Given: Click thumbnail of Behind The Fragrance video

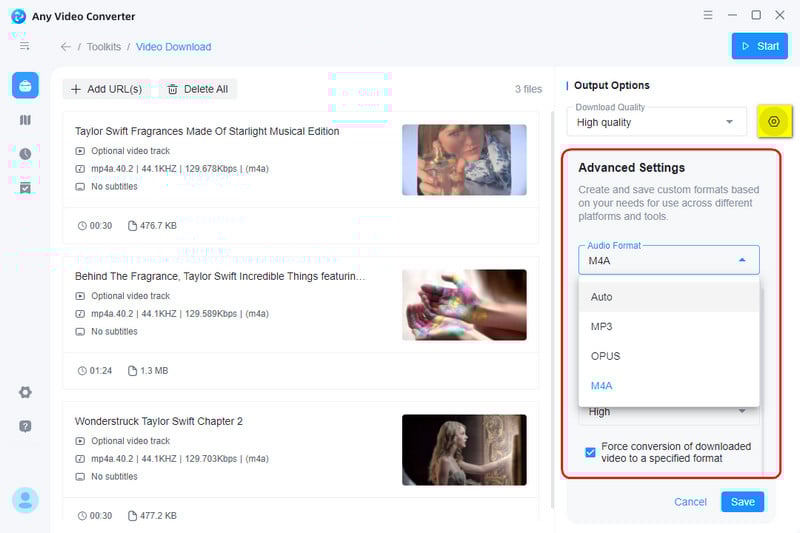Looking at the screenshot, I should click(x=464, y=304).
